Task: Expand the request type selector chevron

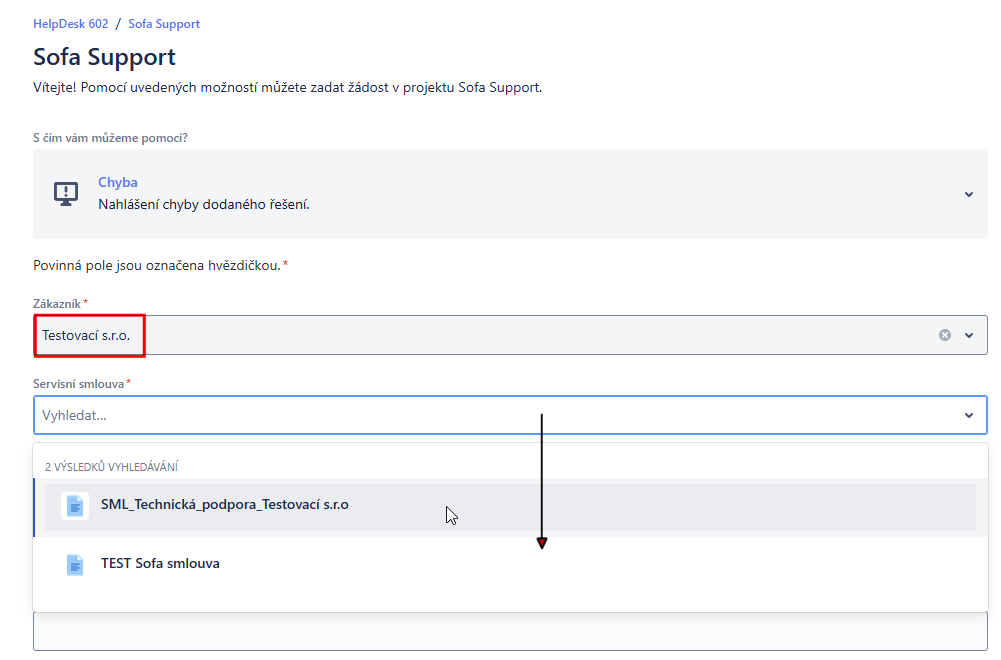Action: (968, 194)
